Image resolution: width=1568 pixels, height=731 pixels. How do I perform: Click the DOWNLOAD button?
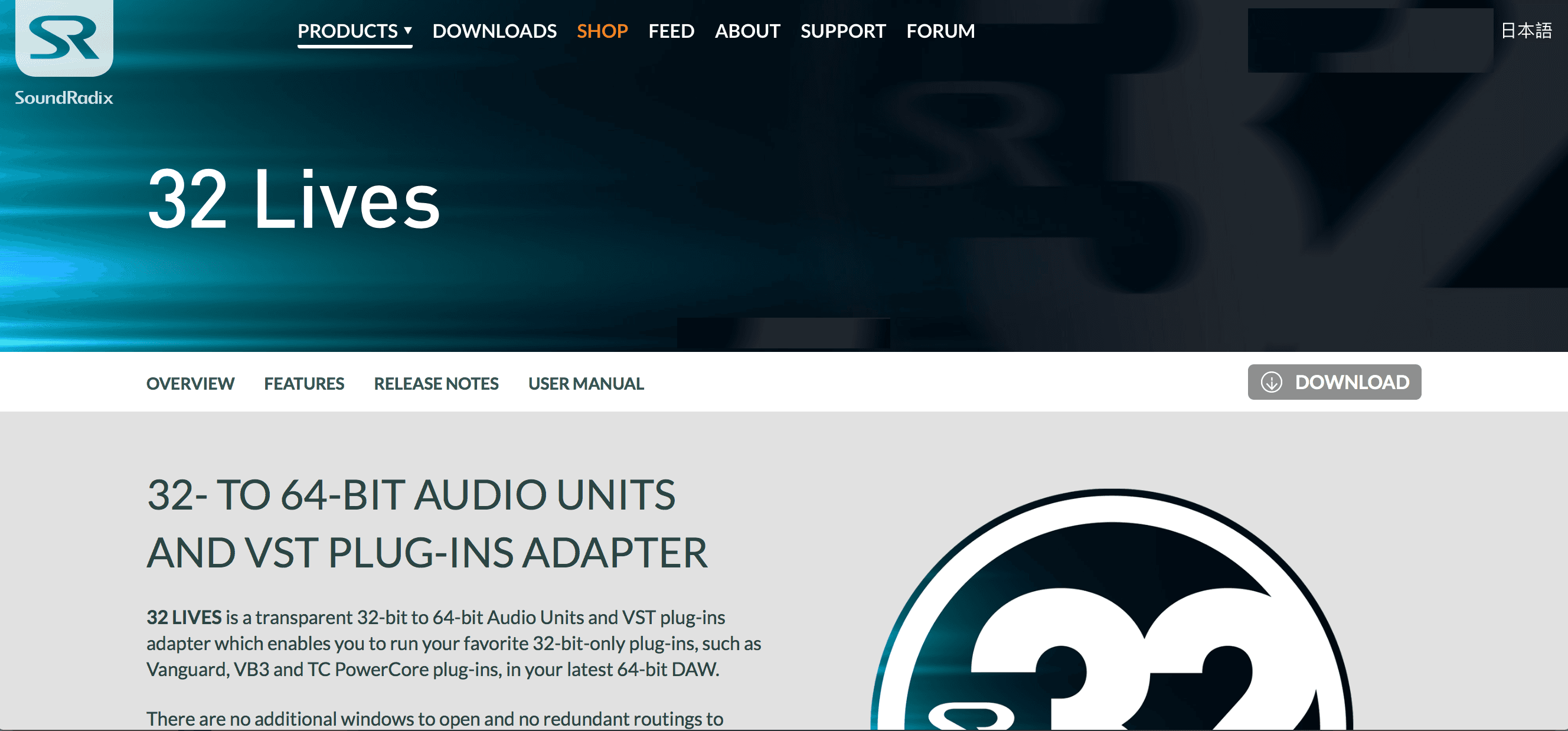coord(1335,382)
